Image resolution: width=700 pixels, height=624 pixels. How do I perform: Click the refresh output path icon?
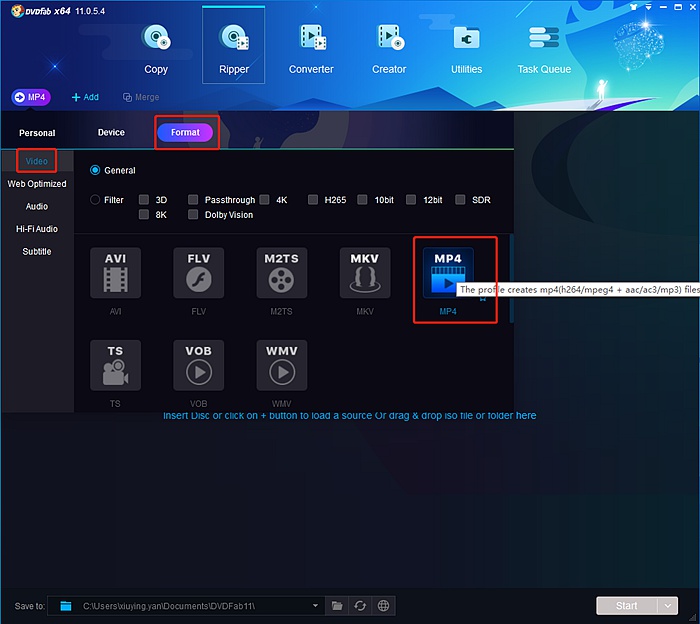[x=360, y=606]
